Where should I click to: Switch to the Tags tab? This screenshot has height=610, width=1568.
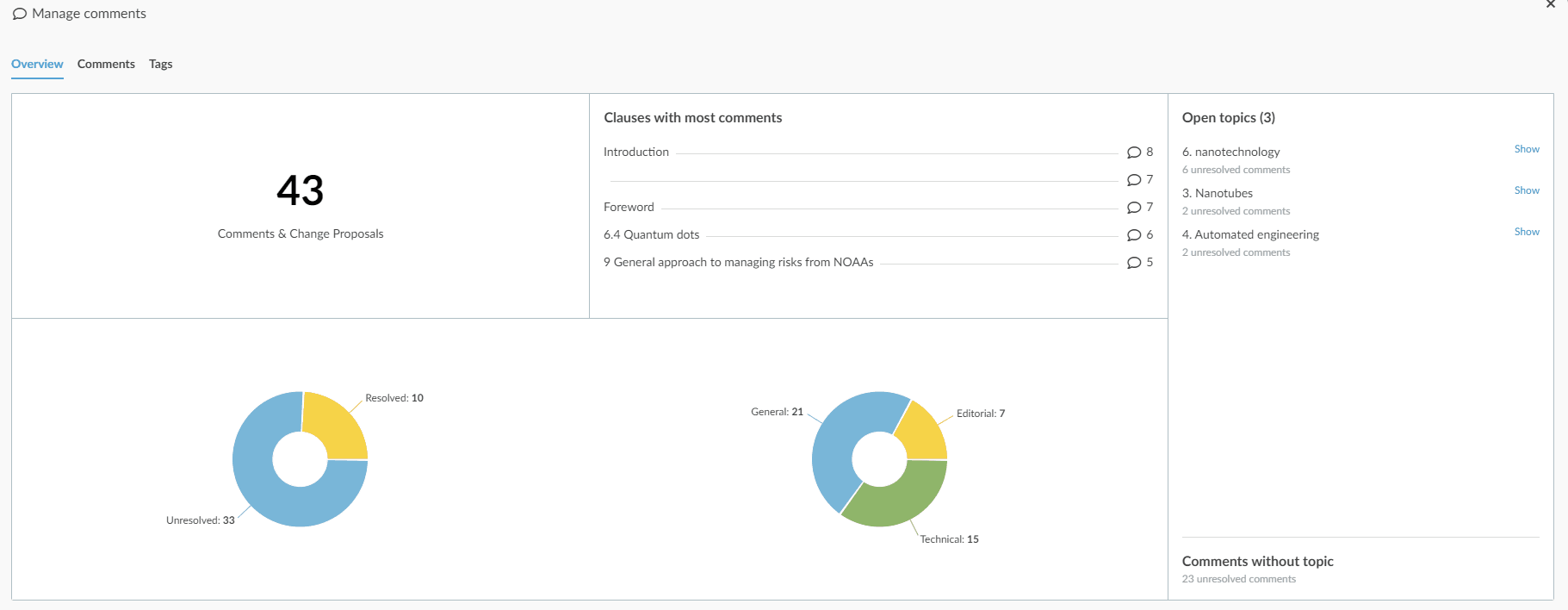[160, 64]
